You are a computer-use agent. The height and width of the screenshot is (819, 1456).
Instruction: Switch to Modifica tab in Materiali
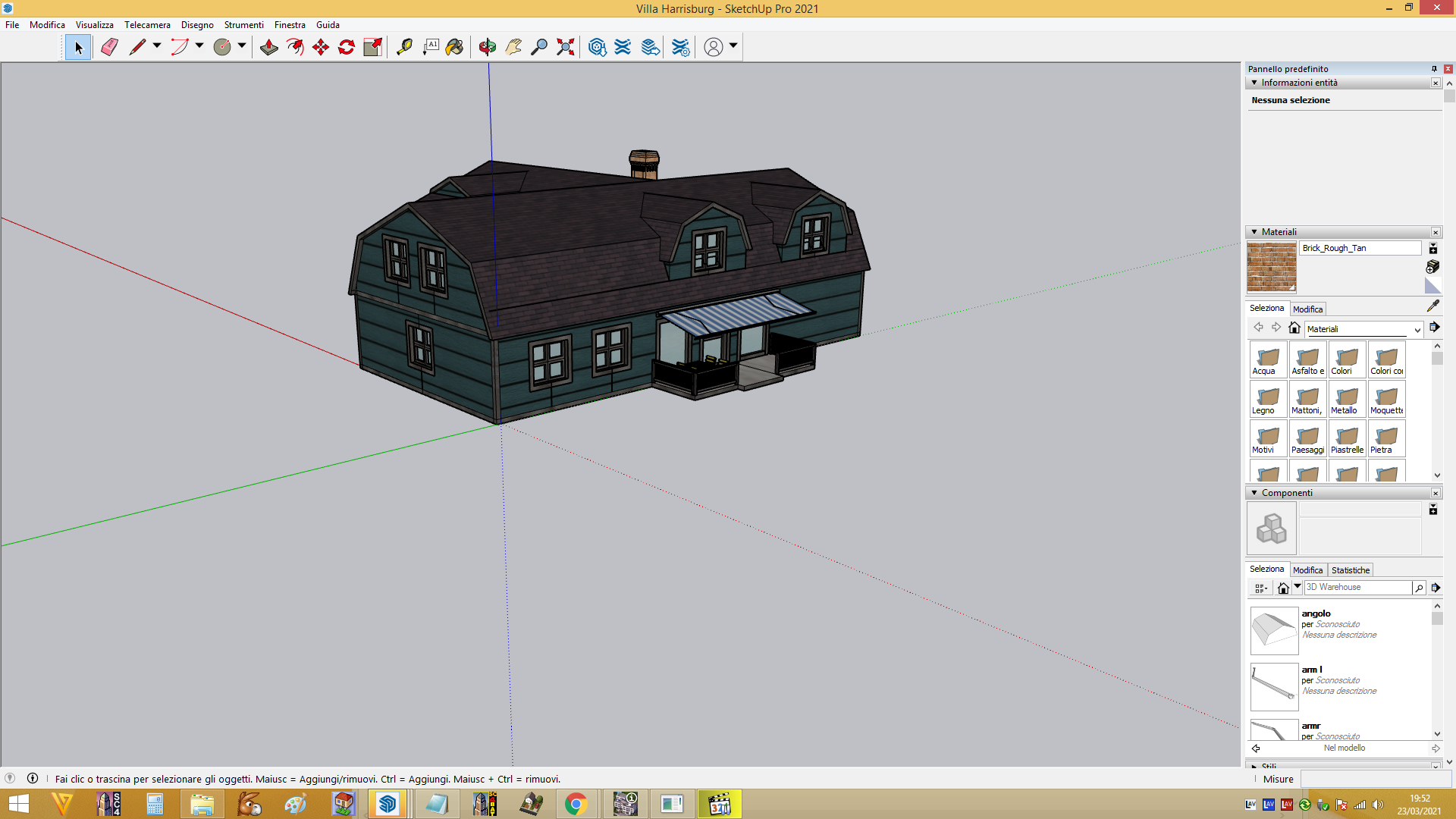click(1307, 309)
